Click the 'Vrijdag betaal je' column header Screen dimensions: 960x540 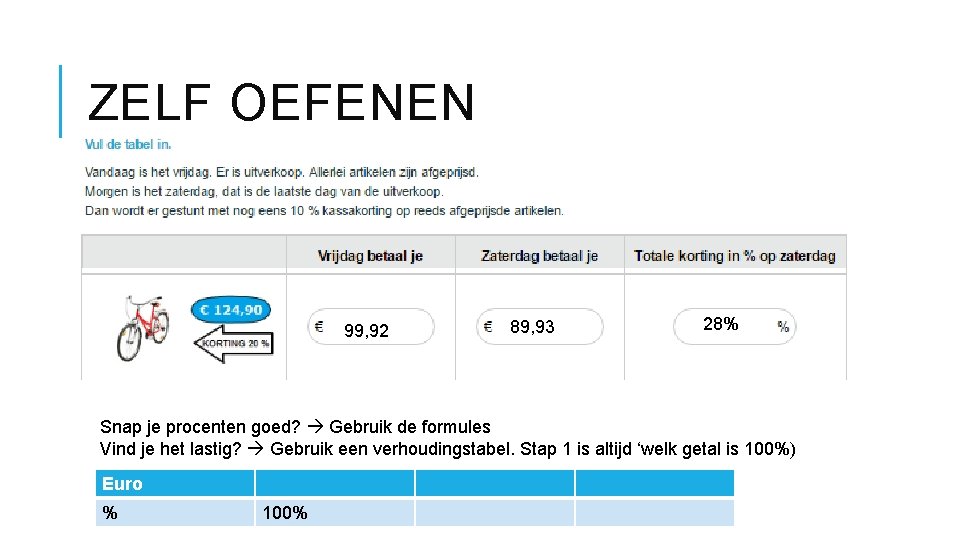click(x=370, y=256)
